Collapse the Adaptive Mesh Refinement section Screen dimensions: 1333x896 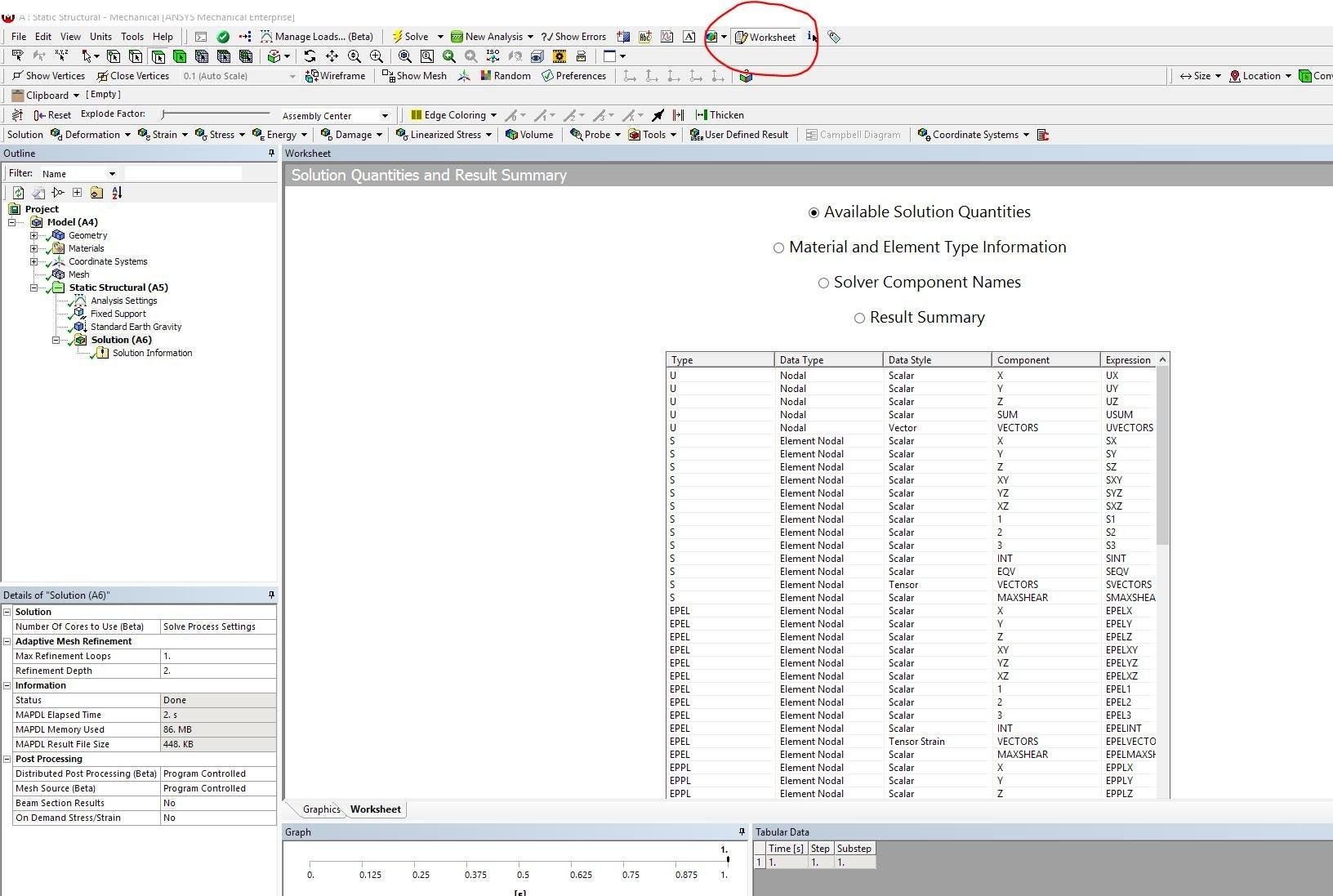pos(7,641)
